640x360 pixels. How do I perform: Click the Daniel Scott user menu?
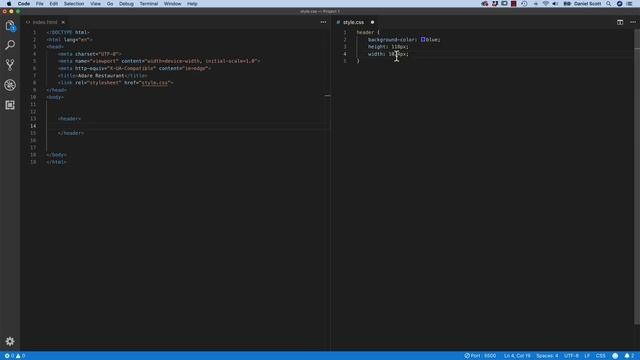pos(587,4)
